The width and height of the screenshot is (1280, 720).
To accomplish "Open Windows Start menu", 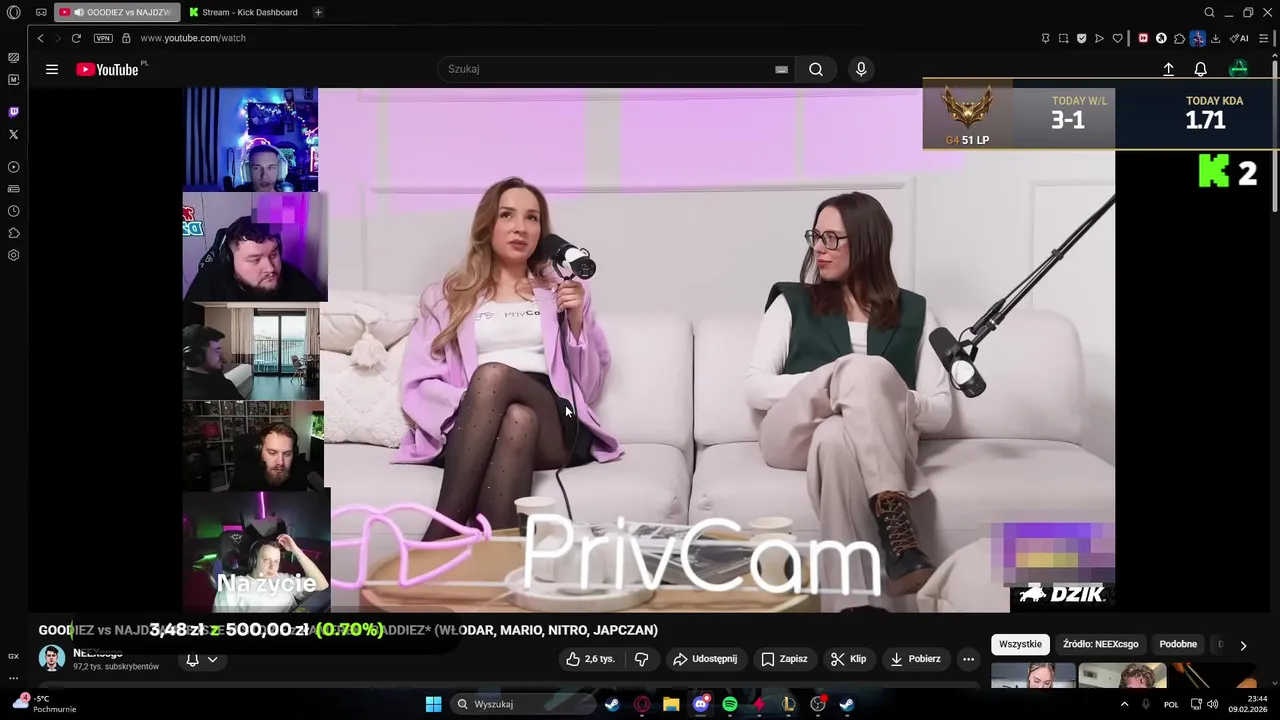I will tap(433, 704).
